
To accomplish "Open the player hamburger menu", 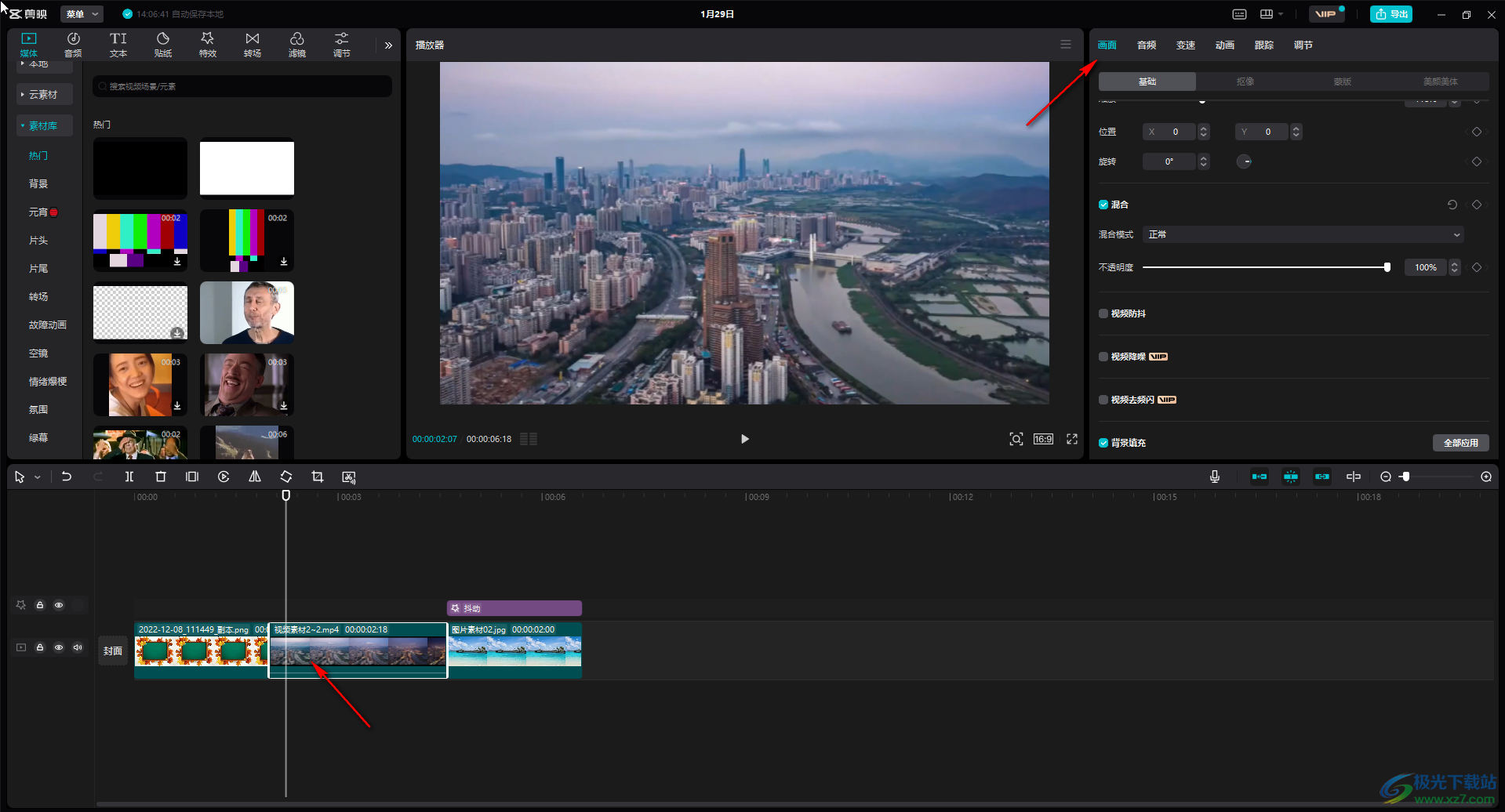I will [x=1066, y=45].
